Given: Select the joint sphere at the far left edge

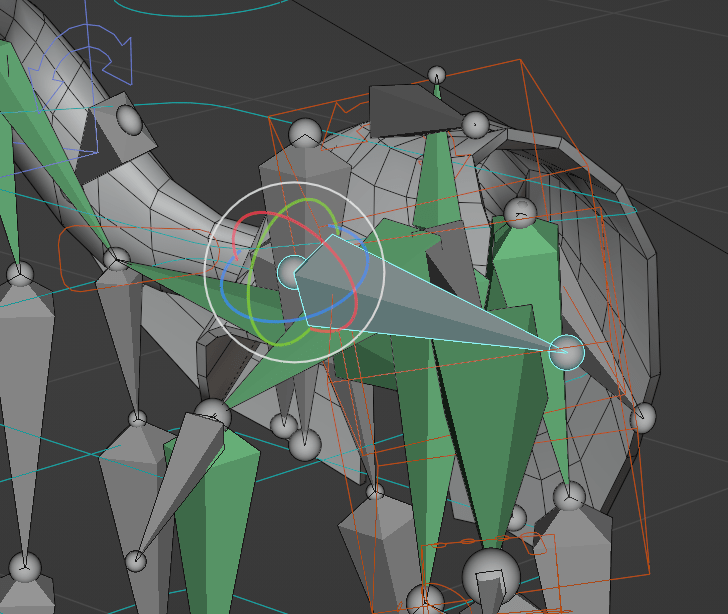Looking at the screenshot, I should [x=19, y=273].
